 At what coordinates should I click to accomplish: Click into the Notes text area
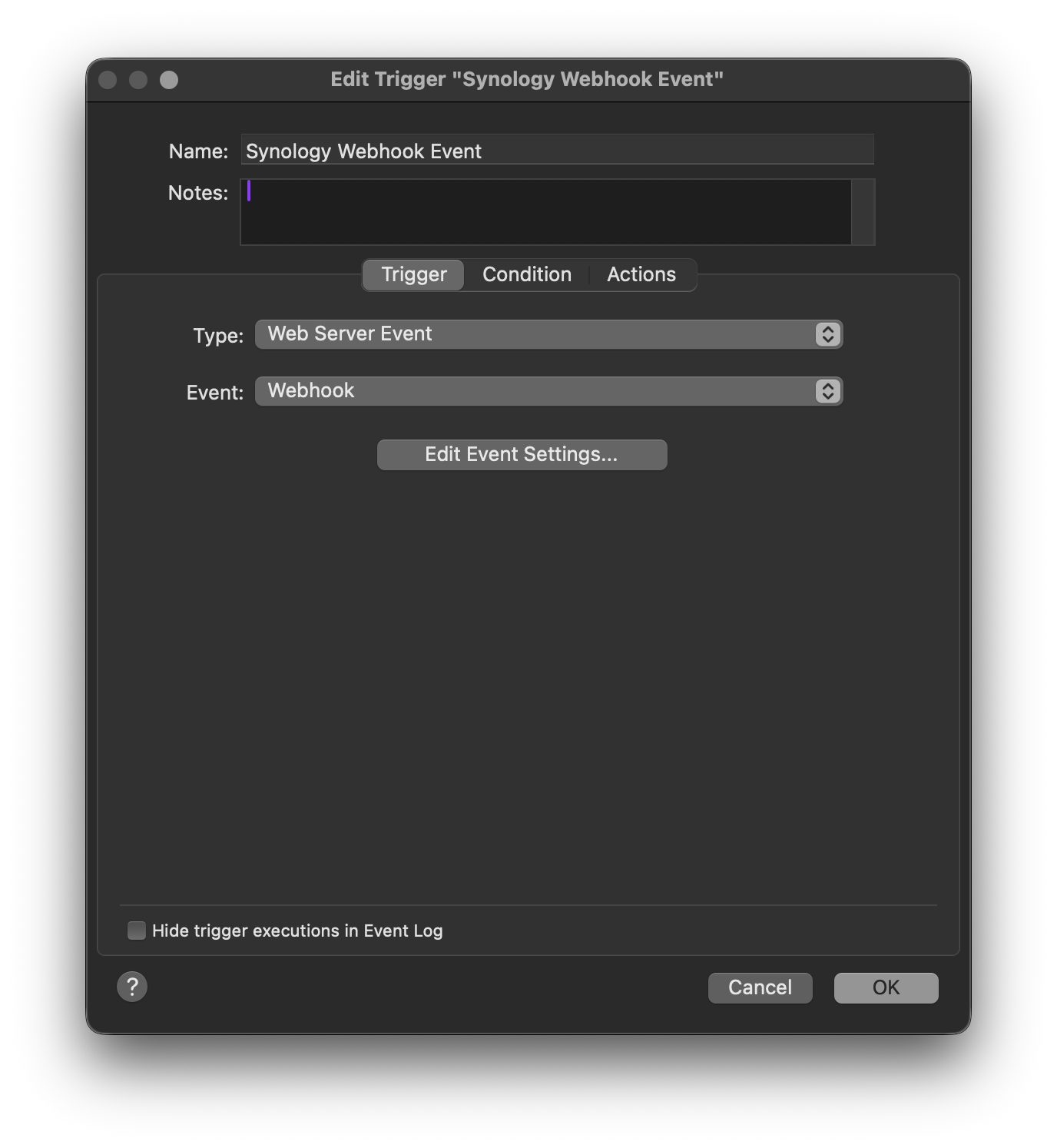tap(545, 212)
